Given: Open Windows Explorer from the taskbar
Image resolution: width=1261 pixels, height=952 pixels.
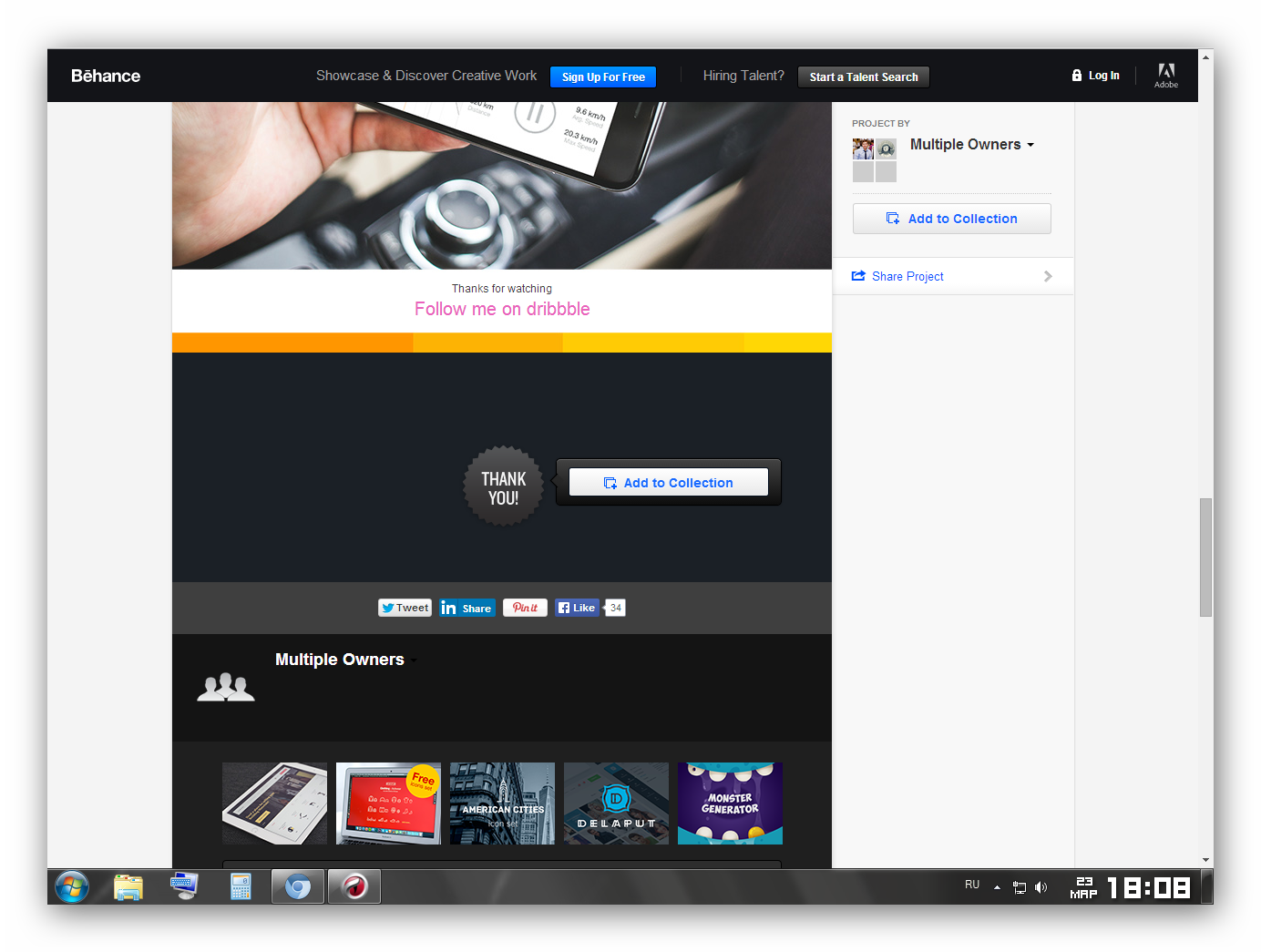Looking at the screenshot, I should (128, 886).
